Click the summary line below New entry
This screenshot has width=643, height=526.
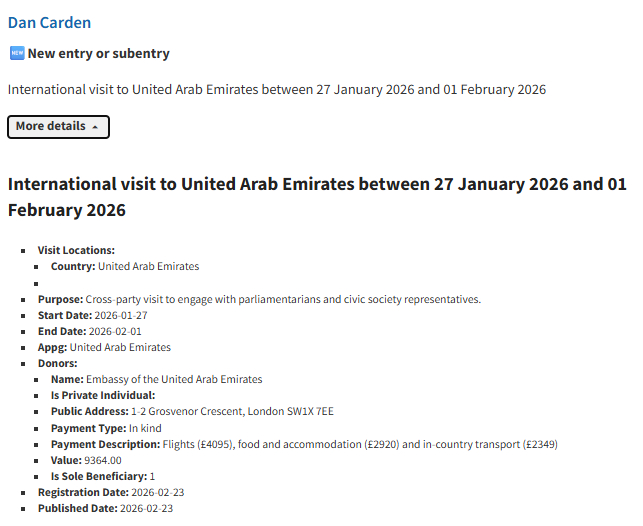[x=276, y=90]
